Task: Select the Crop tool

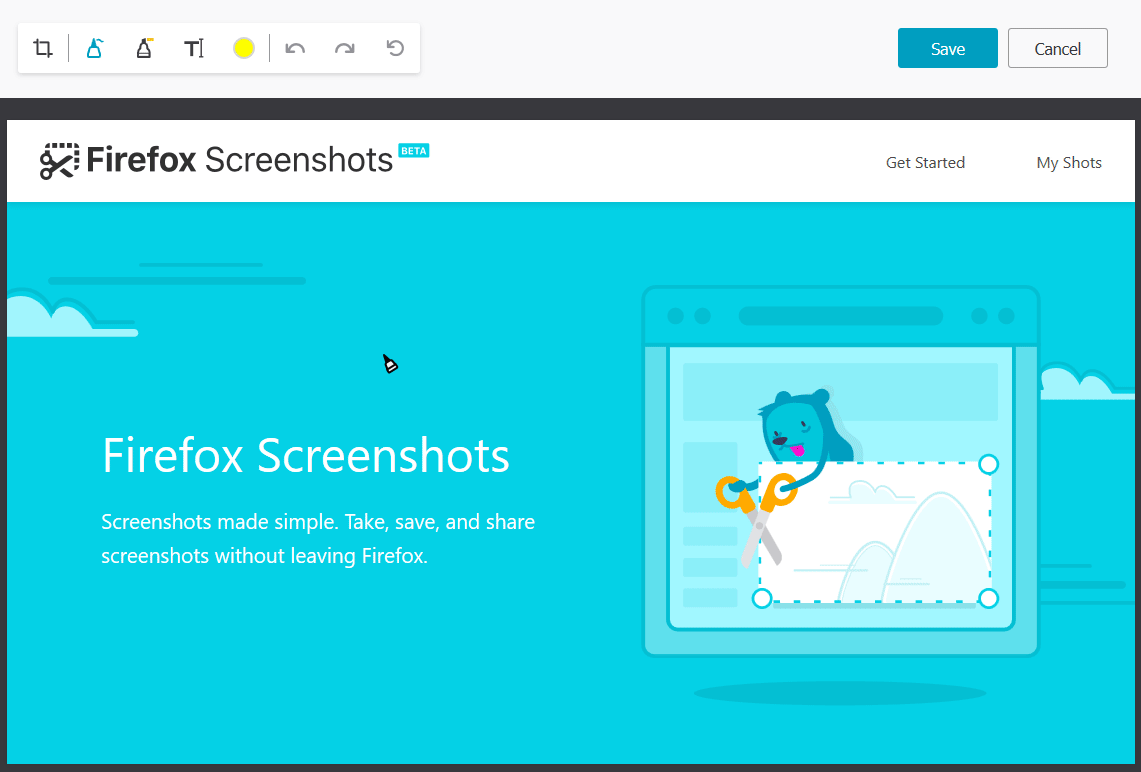Action: tap(43, 49)
